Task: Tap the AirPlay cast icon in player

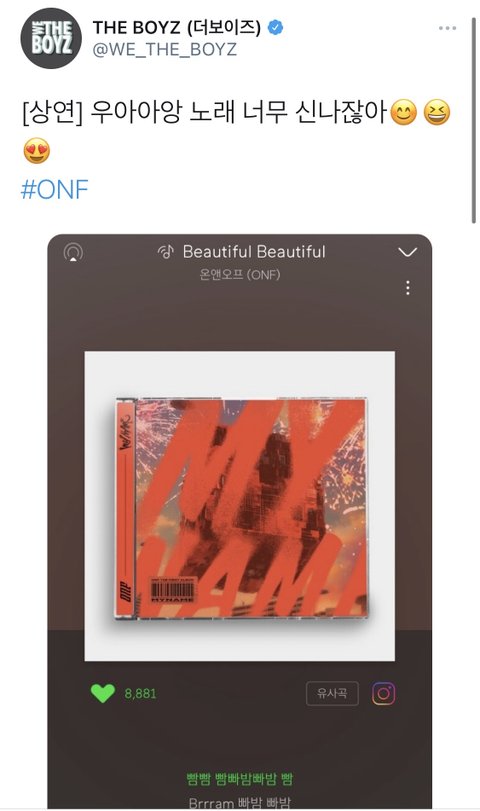Action: coord(73,253)
